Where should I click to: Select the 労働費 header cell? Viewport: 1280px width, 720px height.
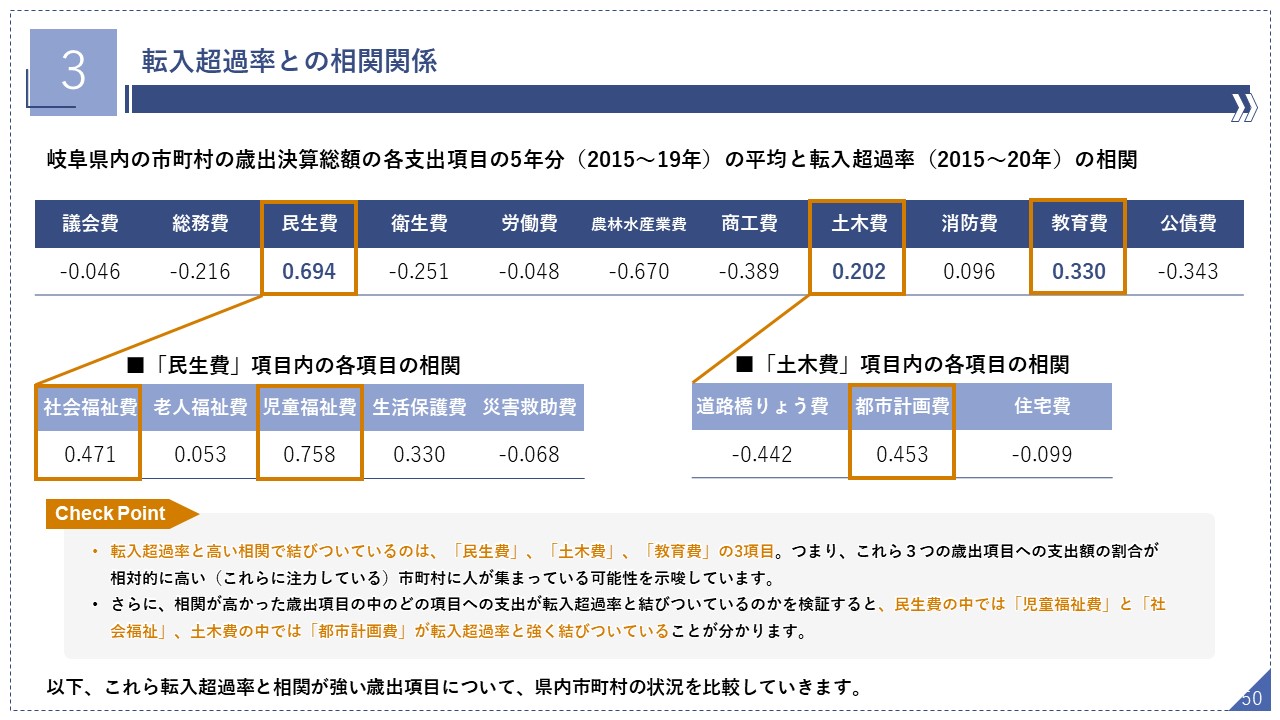pos(530,224)
